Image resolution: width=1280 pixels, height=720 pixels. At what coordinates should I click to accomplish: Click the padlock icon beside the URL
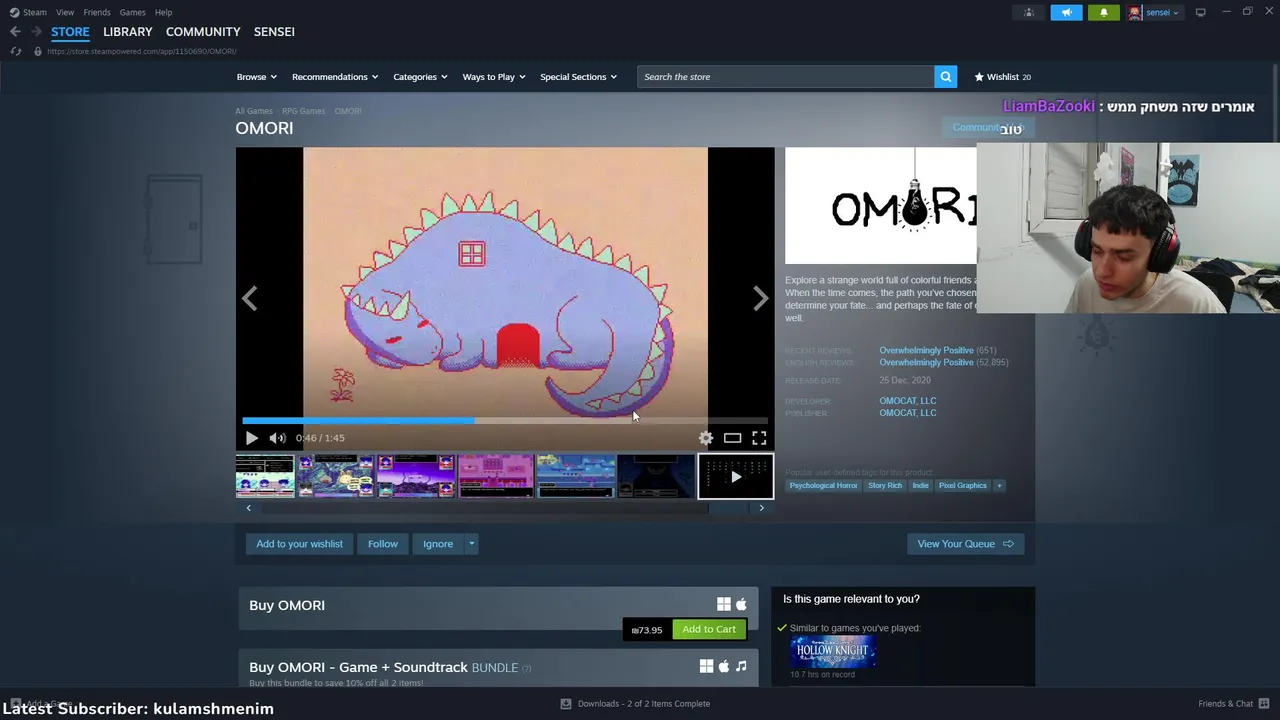[38, 51]
